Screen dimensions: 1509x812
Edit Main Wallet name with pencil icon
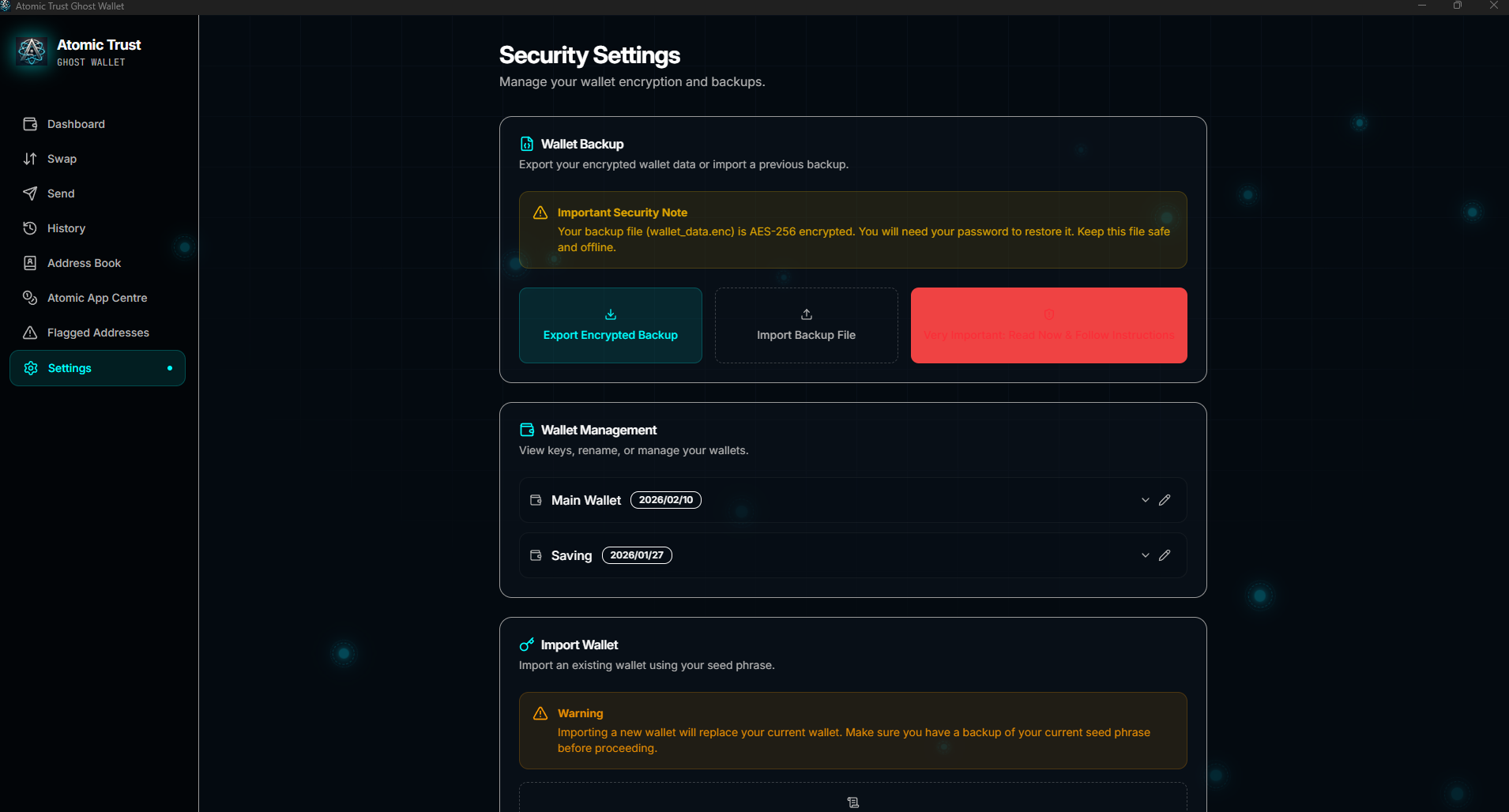tap(1165, 500)
